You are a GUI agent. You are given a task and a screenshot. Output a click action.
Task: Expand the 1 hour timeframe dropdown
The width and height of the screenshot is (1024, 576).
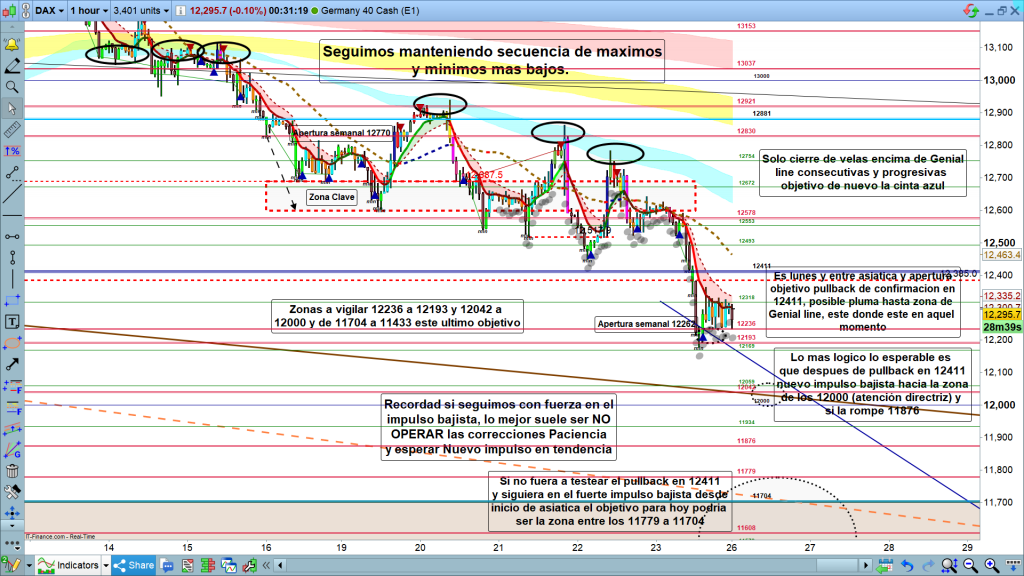pyautogui.click(x=90, y=10)
